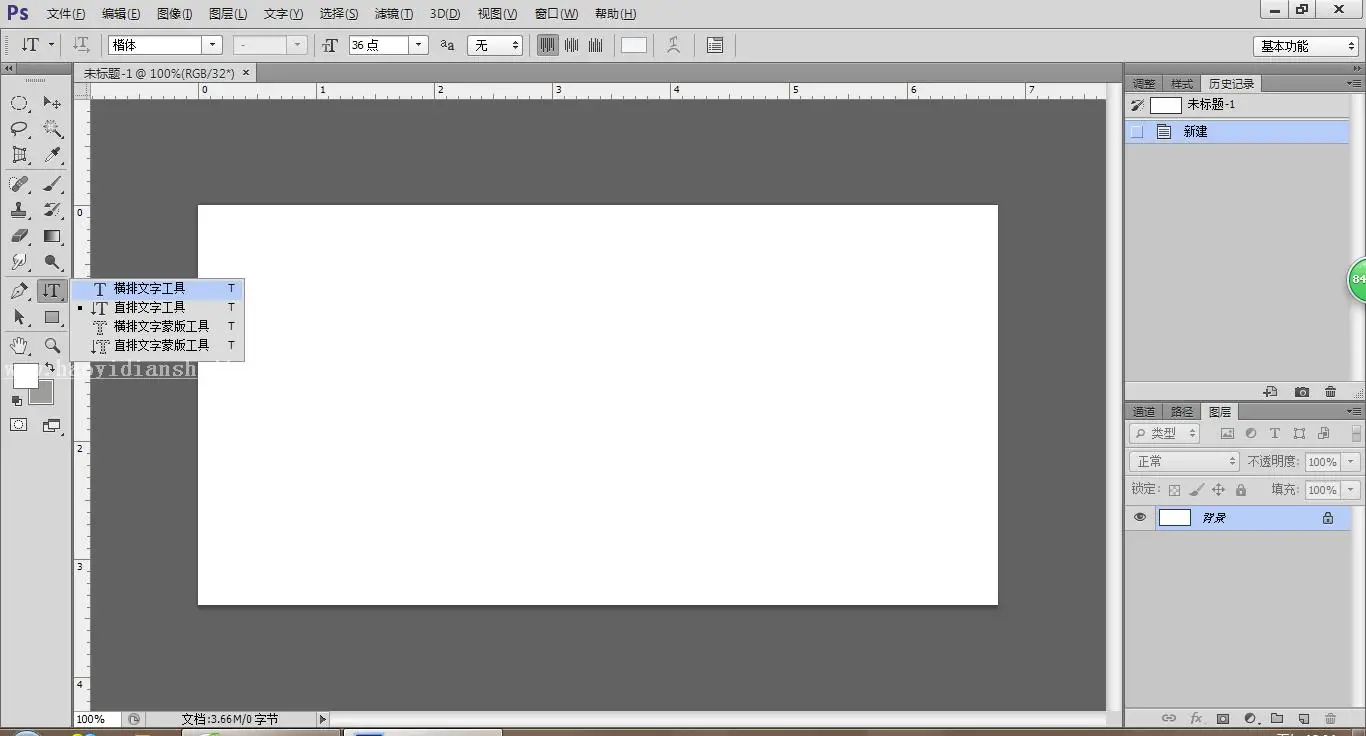Toggle lock all padlock icon
This screenshot has width=1366, height=736.
coord(1241,490)
